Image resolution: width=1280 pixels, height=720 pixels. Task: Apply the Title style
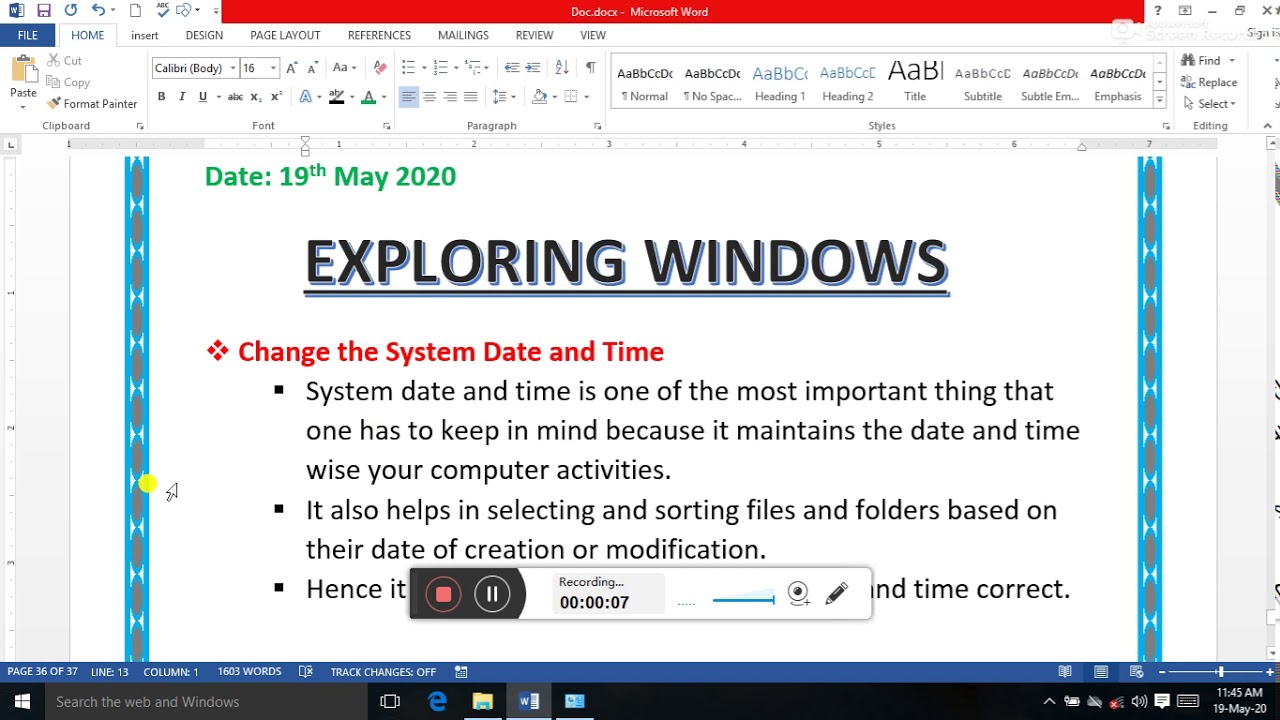coord(915,83)
